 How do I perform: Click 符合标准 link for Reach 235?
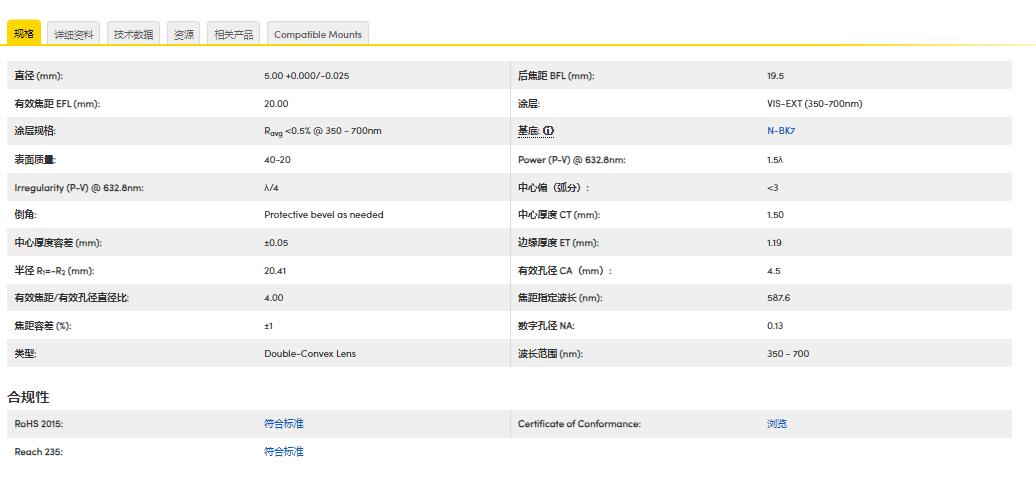[284, 452]
